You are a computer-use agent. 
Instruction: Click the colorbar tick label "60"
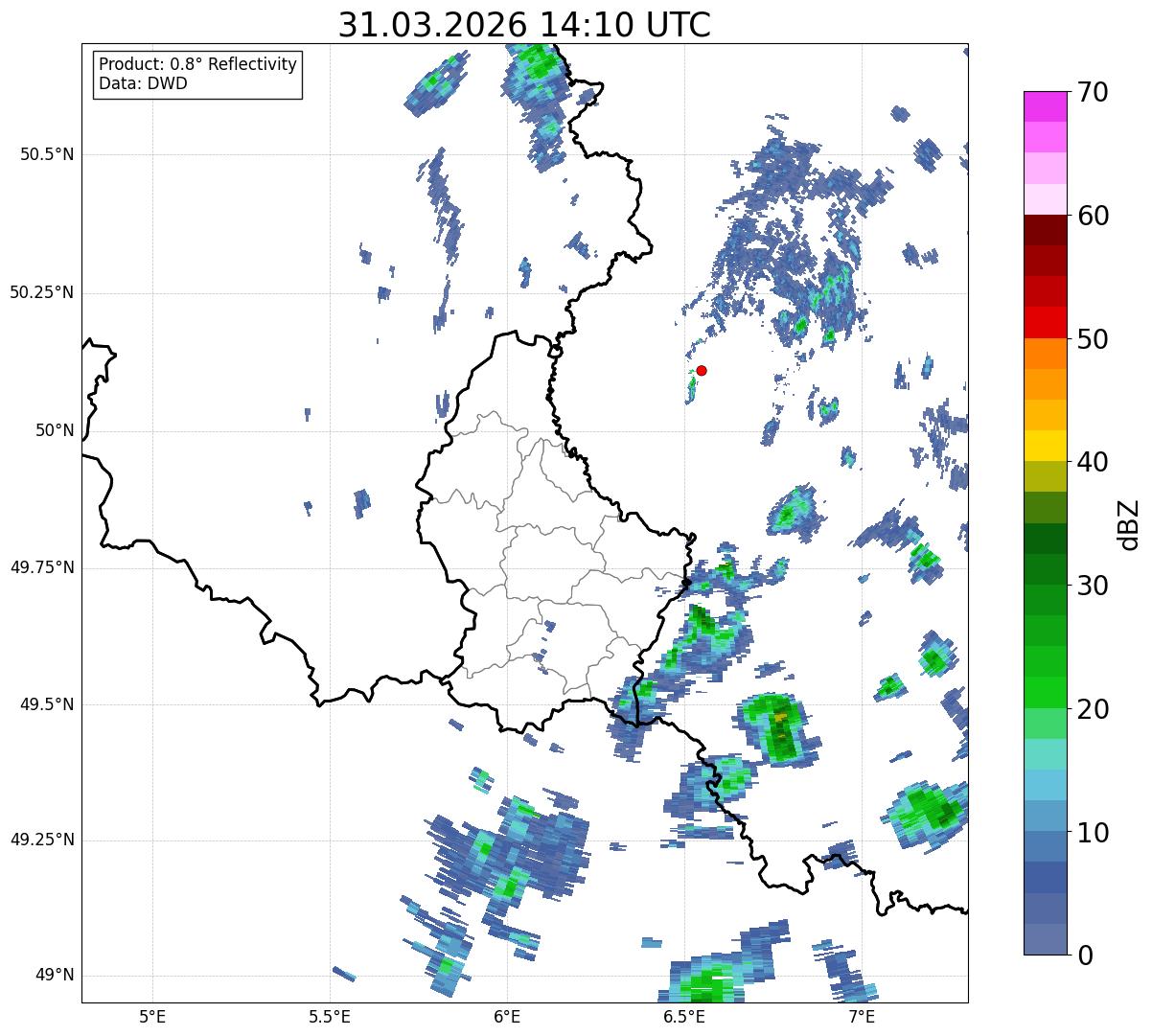(1093, 216)
